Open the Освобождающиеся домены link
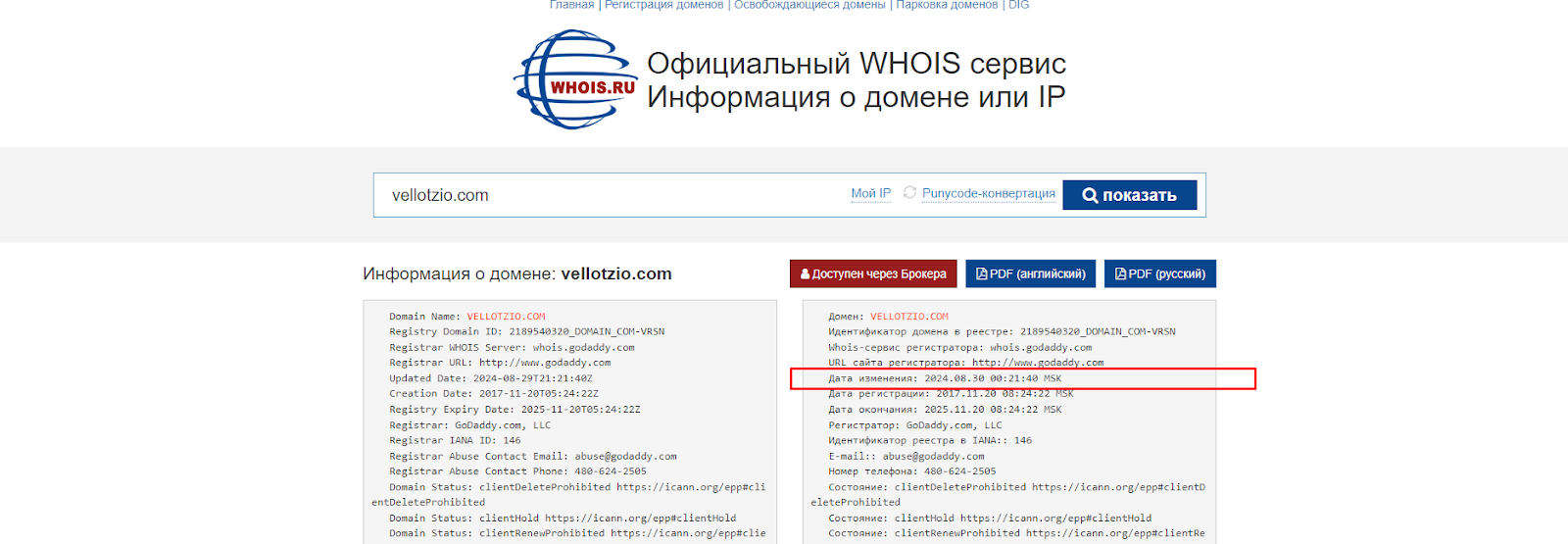The height and width of the screenshot is (544, 1568). coord(809,5)
